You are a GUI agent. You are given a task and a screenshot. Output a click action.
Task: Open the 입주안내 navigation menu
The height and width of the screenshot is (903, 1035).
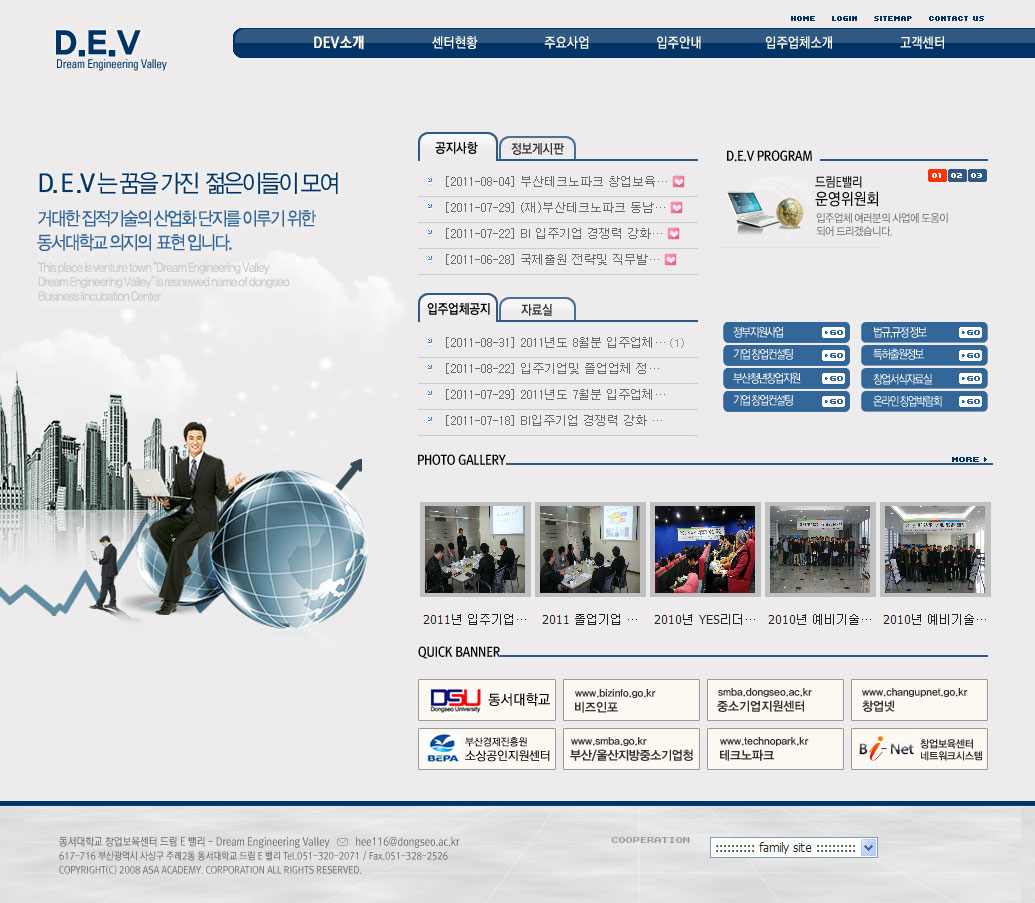click(x=678, y=43)
